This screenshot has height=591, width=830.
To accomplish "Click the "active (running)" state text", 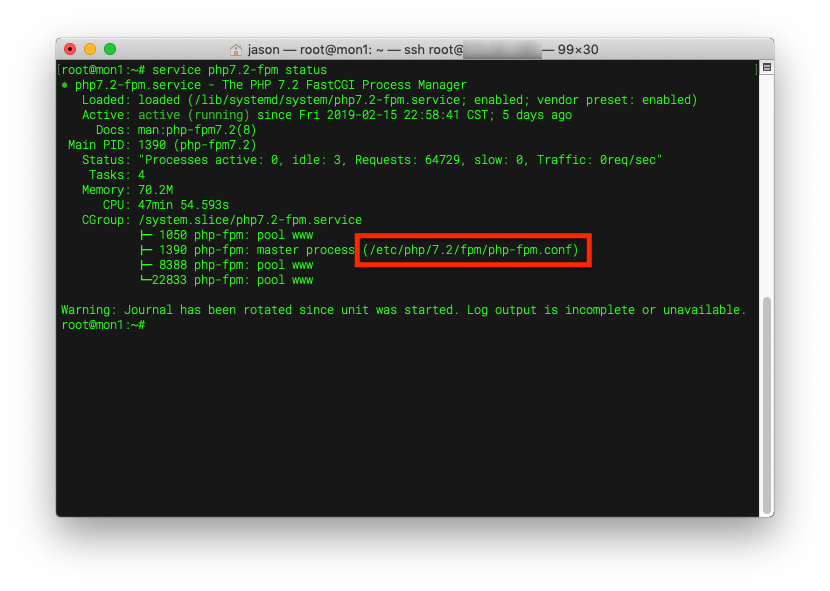I will point(193,115).
